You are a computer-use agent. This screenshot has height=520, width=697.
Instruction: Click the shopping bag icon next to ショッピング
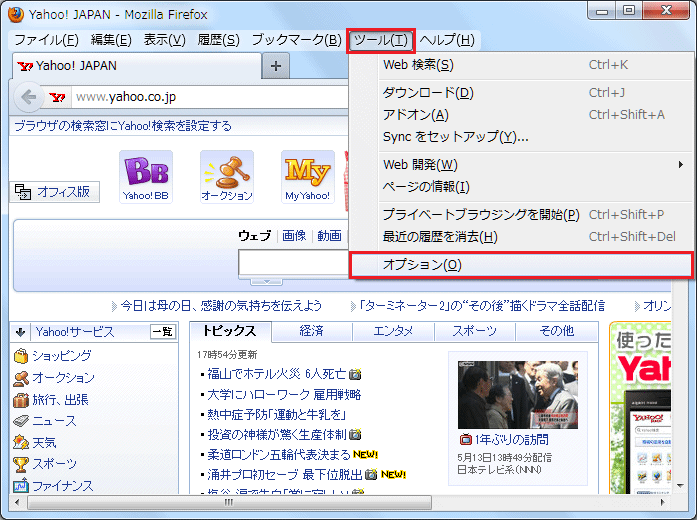point(21,356)
